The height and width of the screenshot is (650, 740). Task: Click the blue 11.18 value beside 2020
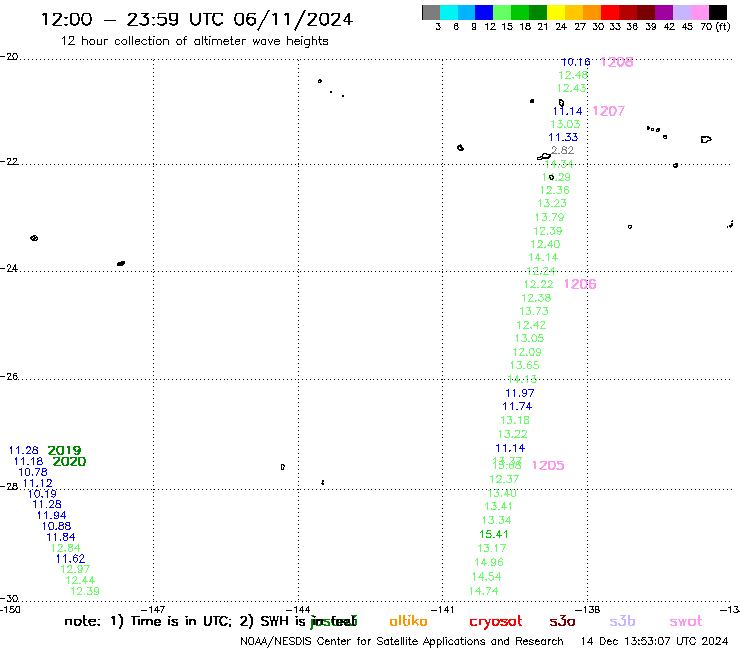pos(28,461)
